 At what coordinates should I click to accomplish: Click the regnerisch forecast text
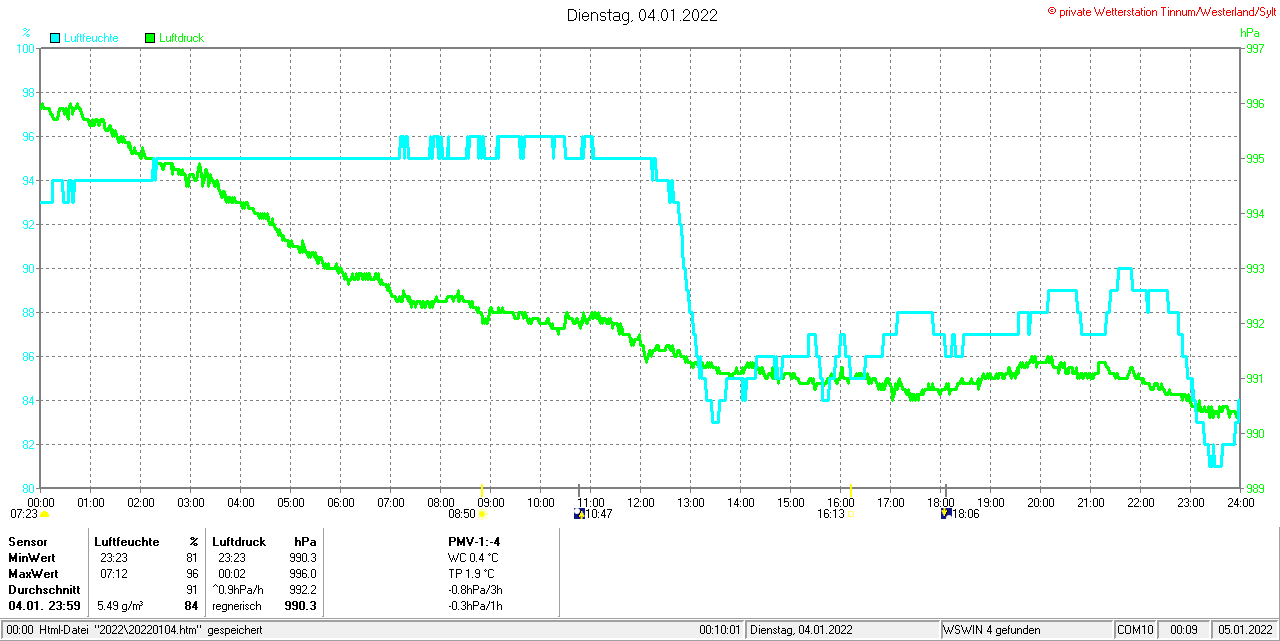click(x=236, y=606)
